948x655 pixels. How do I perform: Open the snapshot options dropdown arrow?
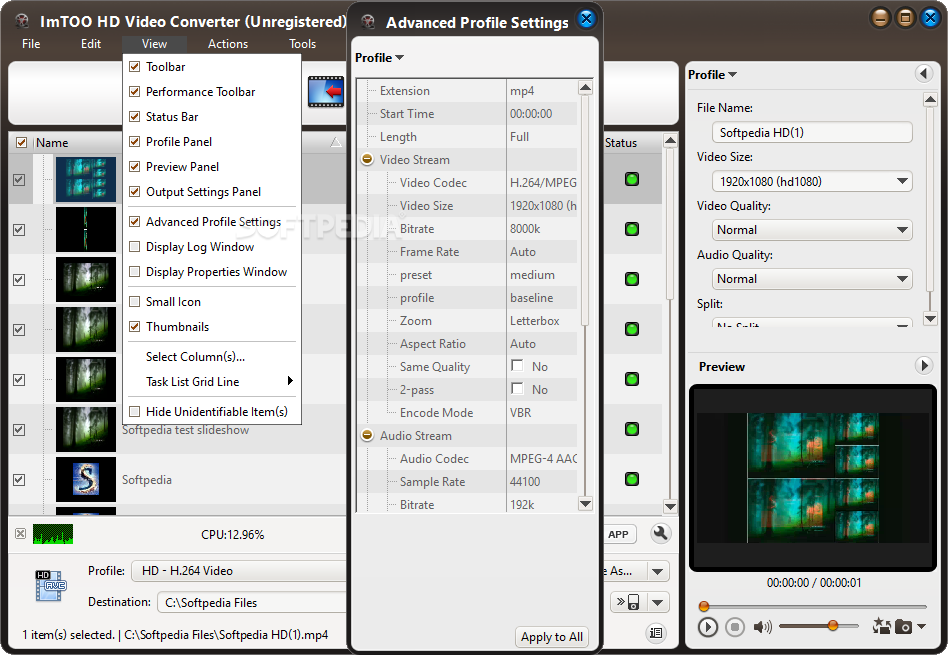[x=921, y=626]
